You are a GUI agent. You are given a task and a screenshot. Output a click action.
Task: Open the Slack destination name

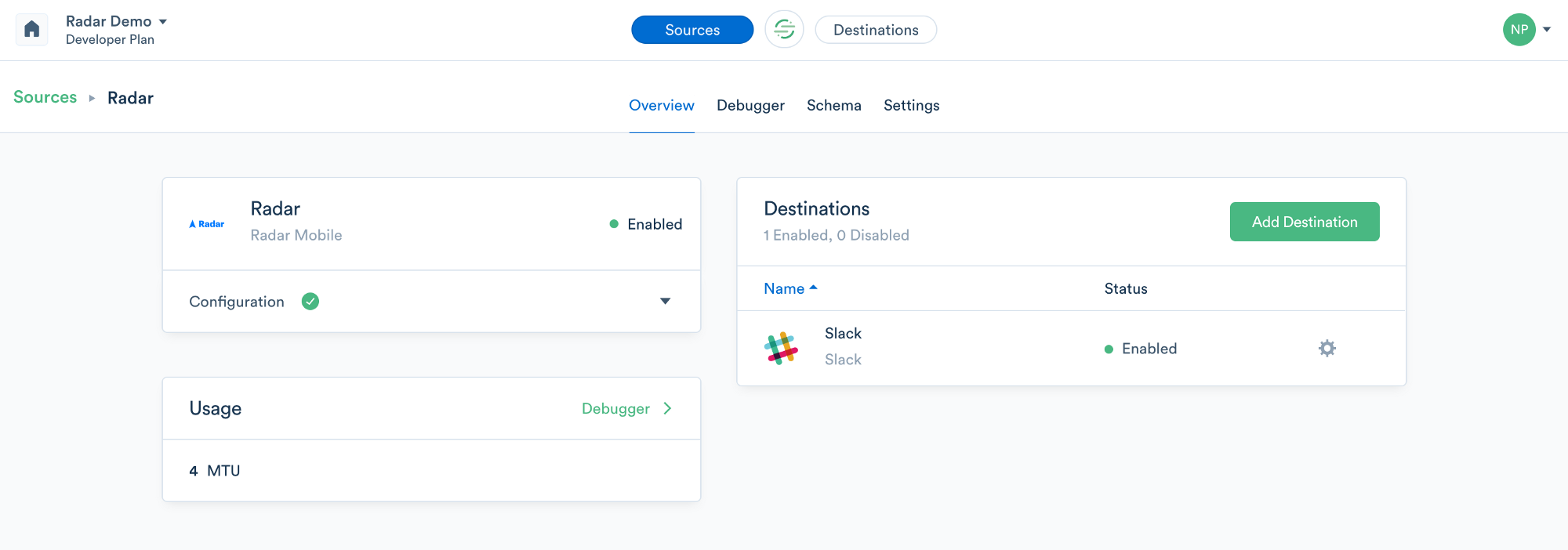pos(843,333)
